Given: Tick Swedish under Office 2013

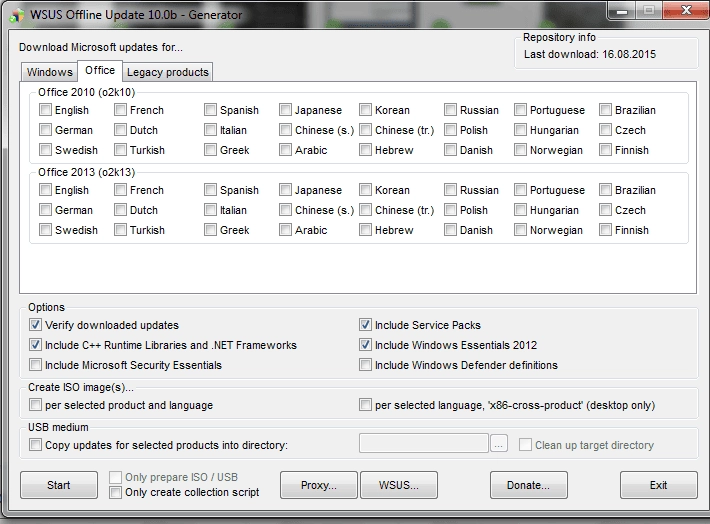Looking at the screenshot, I should tap(45, 230).
